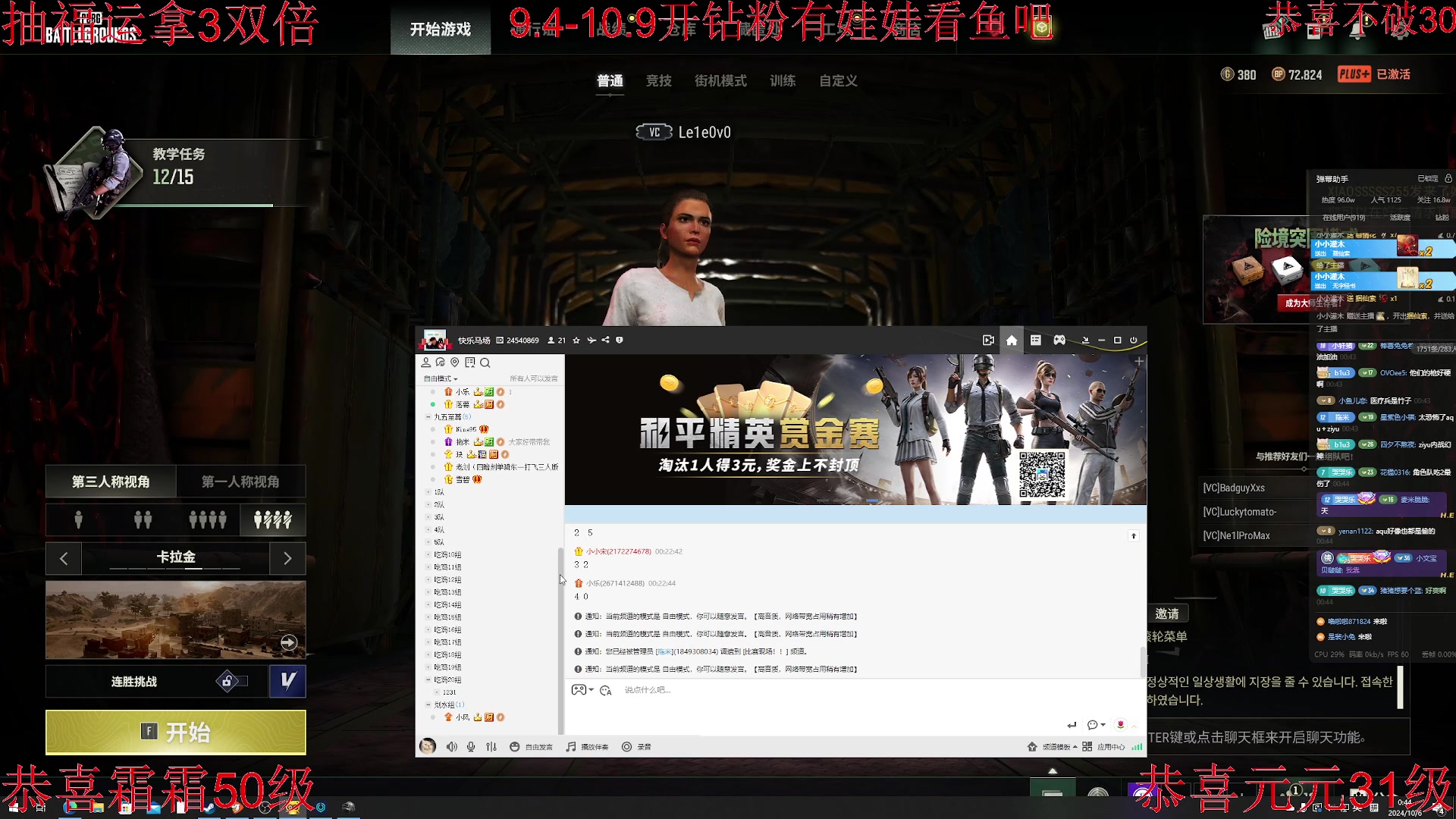The image size is (1456, 819).
Task: Select duo two-player team mode
Action: 143,519
